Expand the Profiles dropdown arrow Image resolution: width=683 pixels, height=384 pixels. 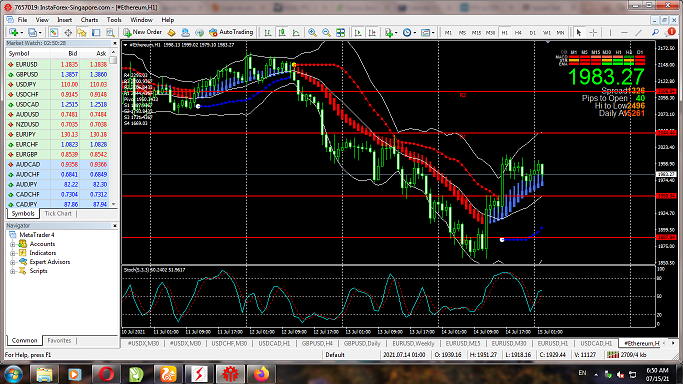click(x=40, y=33)
